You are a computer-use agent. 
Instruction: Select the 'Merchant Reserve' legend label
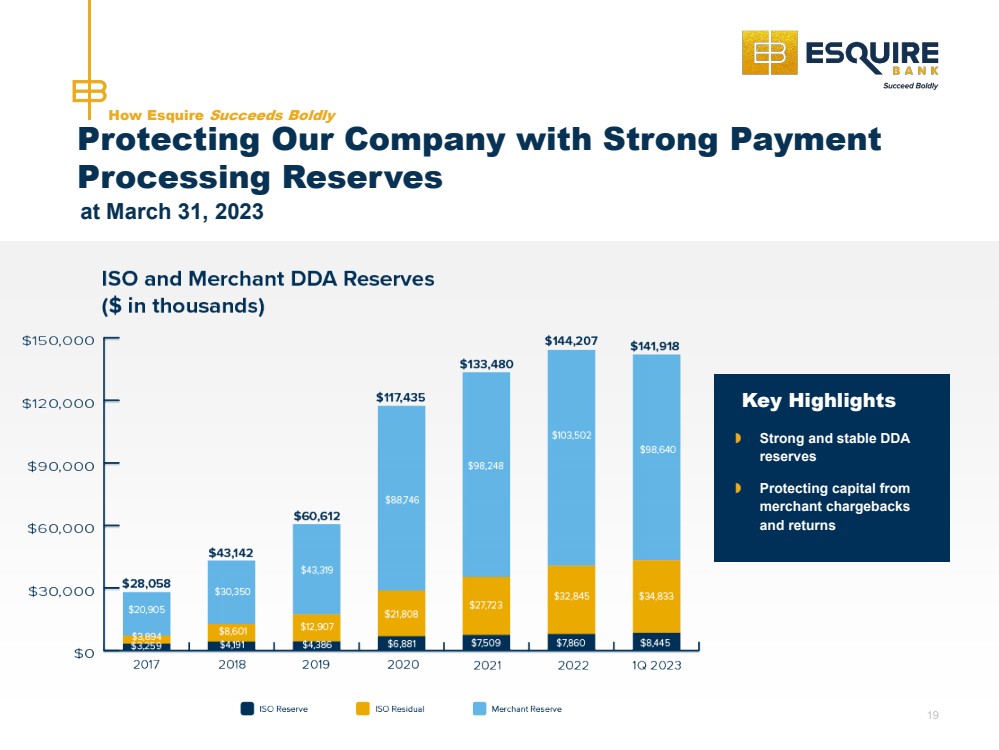pyautogui.click(x=526, y=709)
